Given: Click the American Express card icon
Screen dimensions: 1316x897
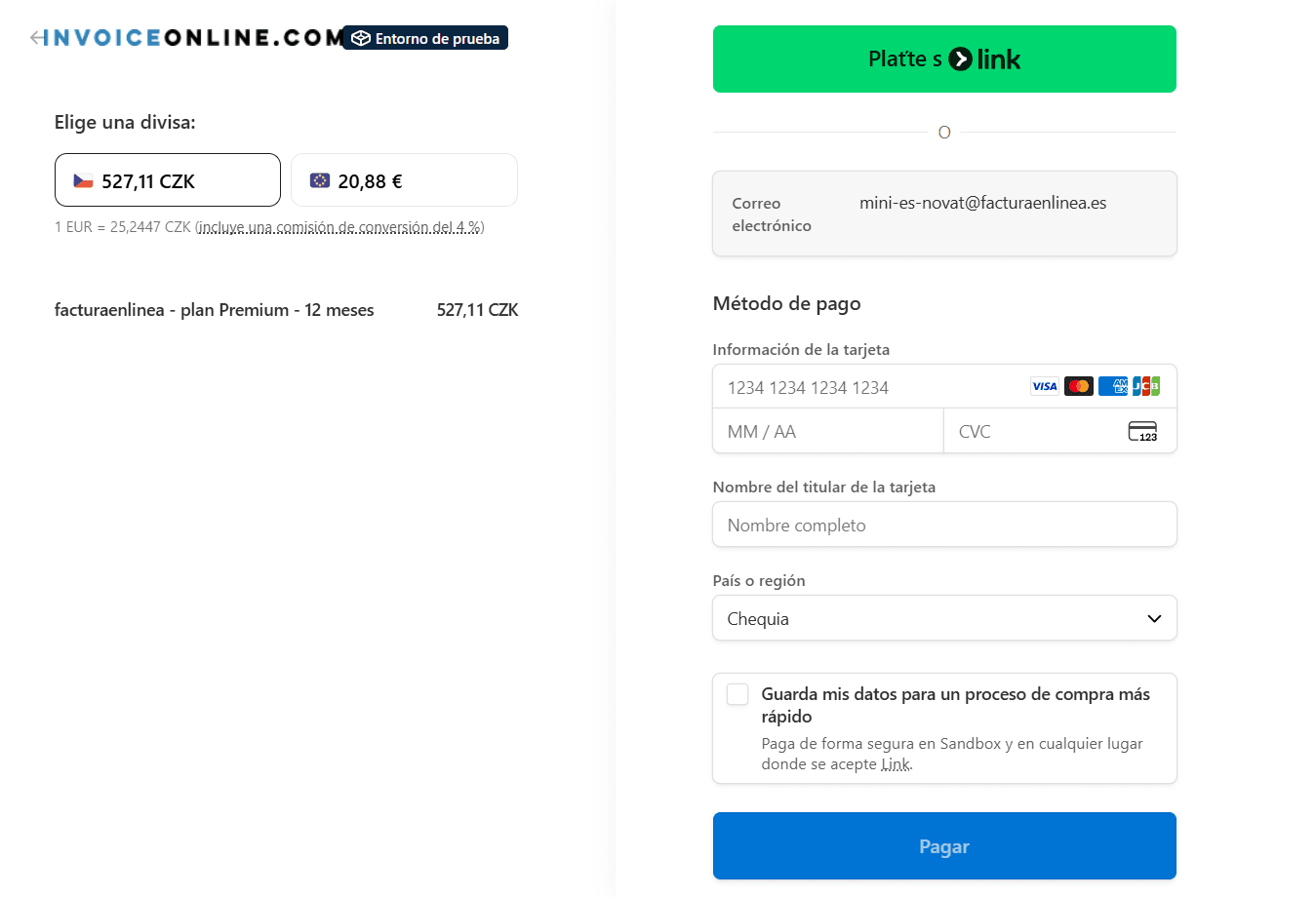Looking at the screenshot, I should [x=1112, y=386].
